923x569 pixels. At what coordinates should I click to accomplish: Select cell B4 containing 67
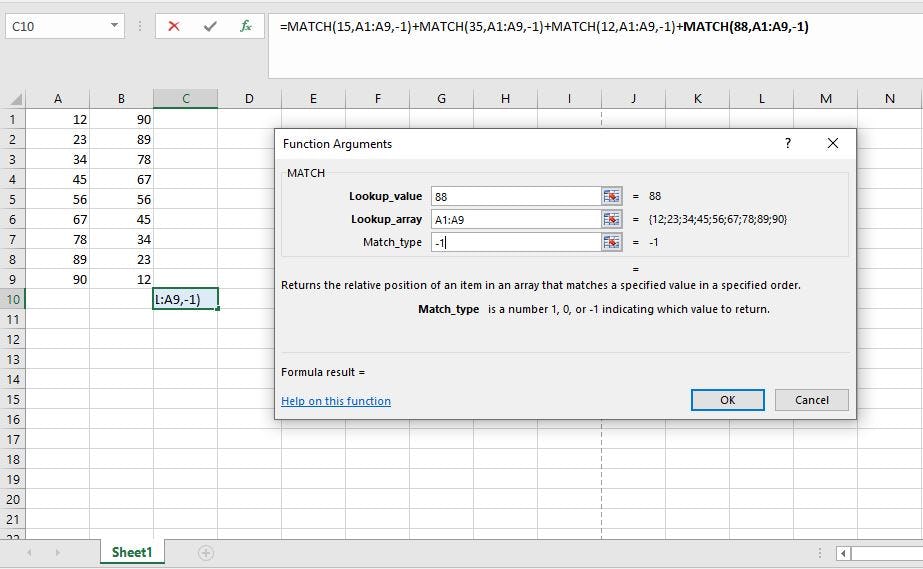point(121,179)
